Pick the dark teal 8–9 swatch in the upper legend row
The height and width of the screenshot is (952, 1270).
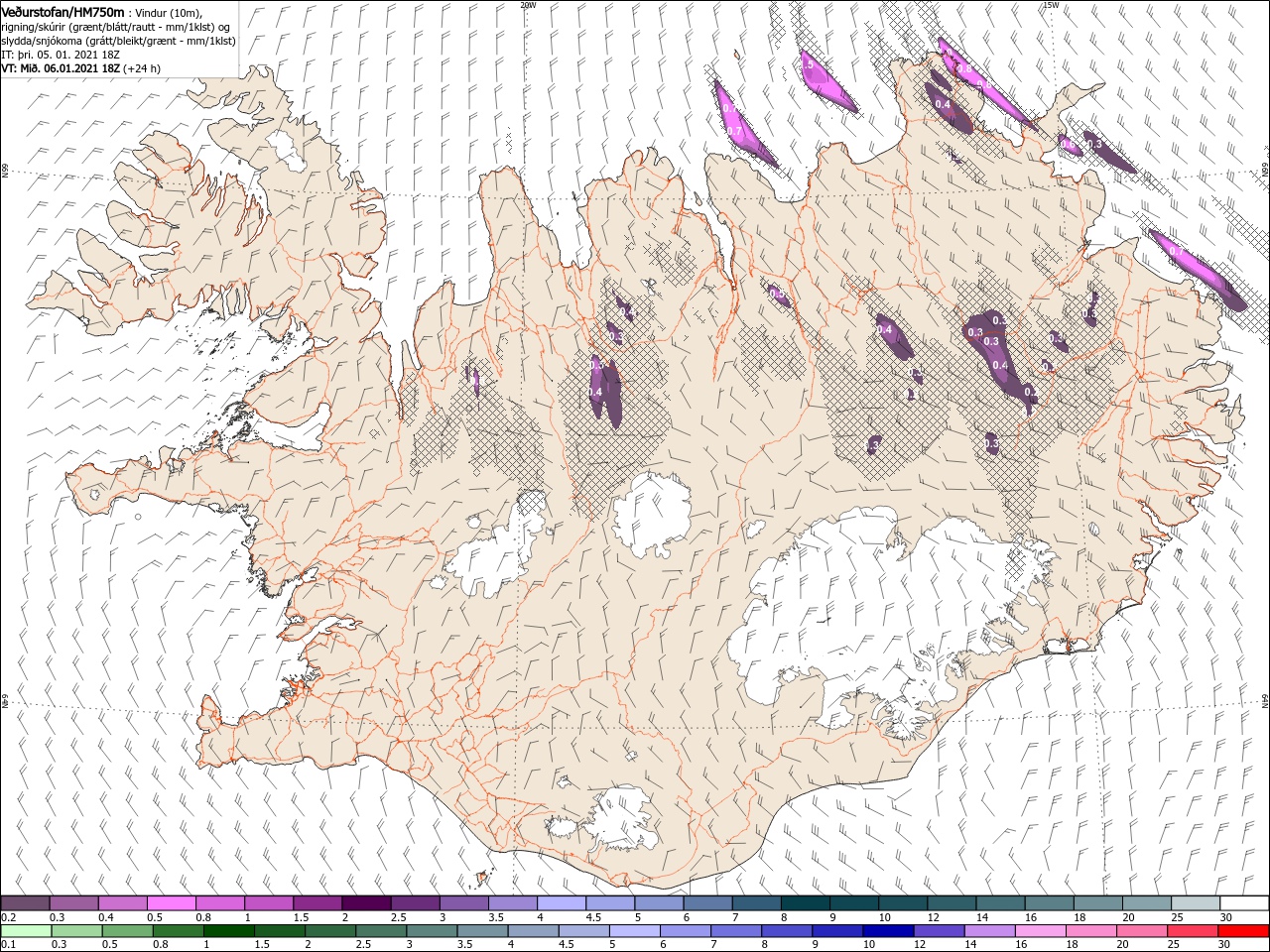pyautogui.click(x=806, y=902)
